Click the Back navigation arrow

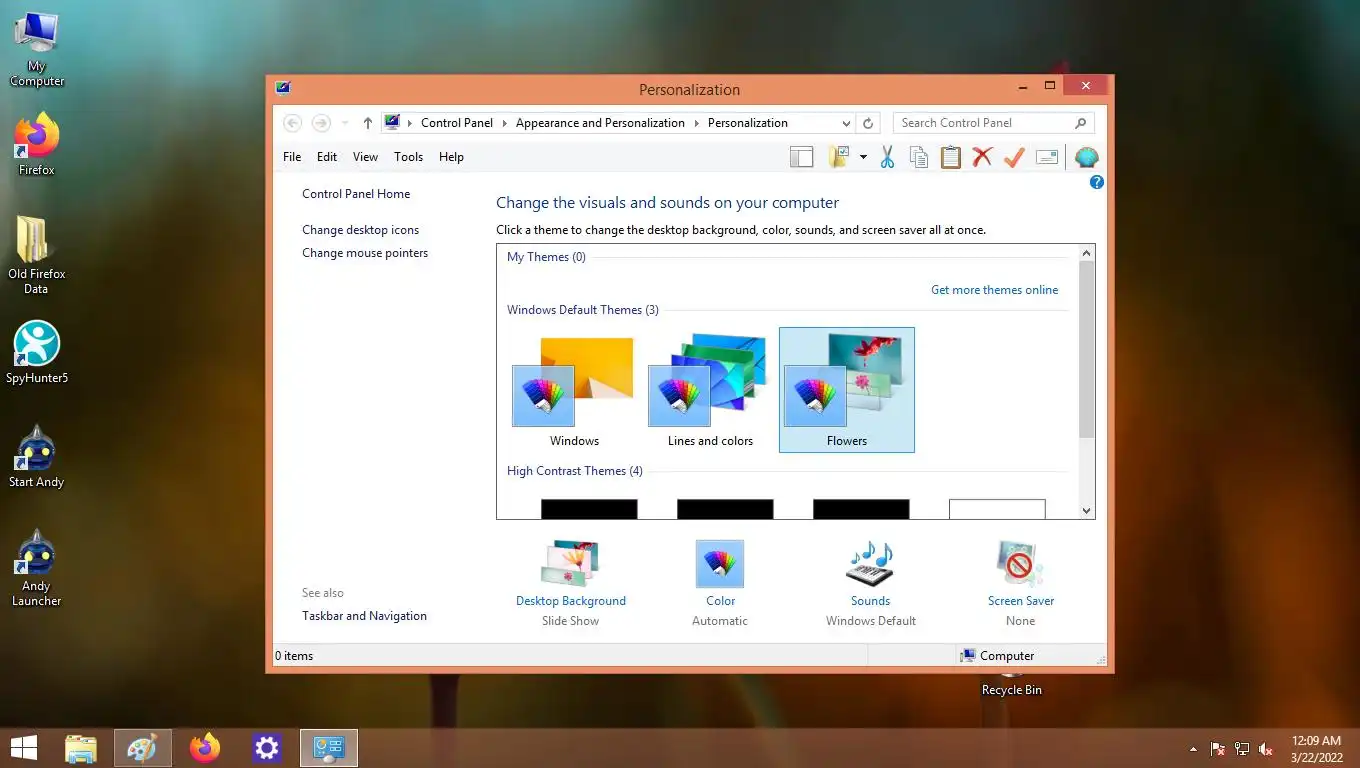pos(292,123)
